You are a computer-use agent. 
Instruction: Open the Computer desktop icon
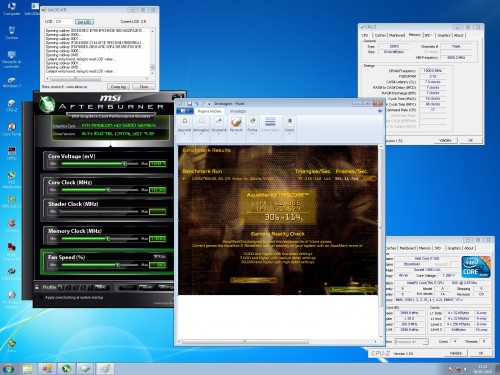point(11,8)
